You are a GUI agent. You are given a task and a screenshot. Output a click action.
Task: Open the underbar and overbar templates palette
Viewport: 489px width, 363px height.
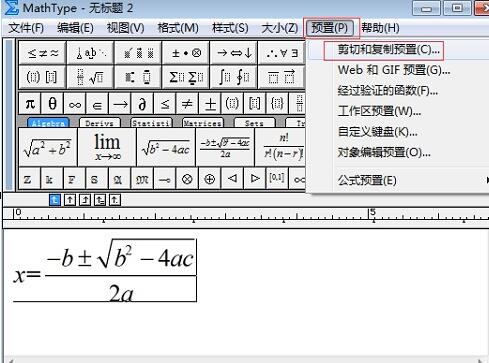pyautogui.click(x=282, y=77)
